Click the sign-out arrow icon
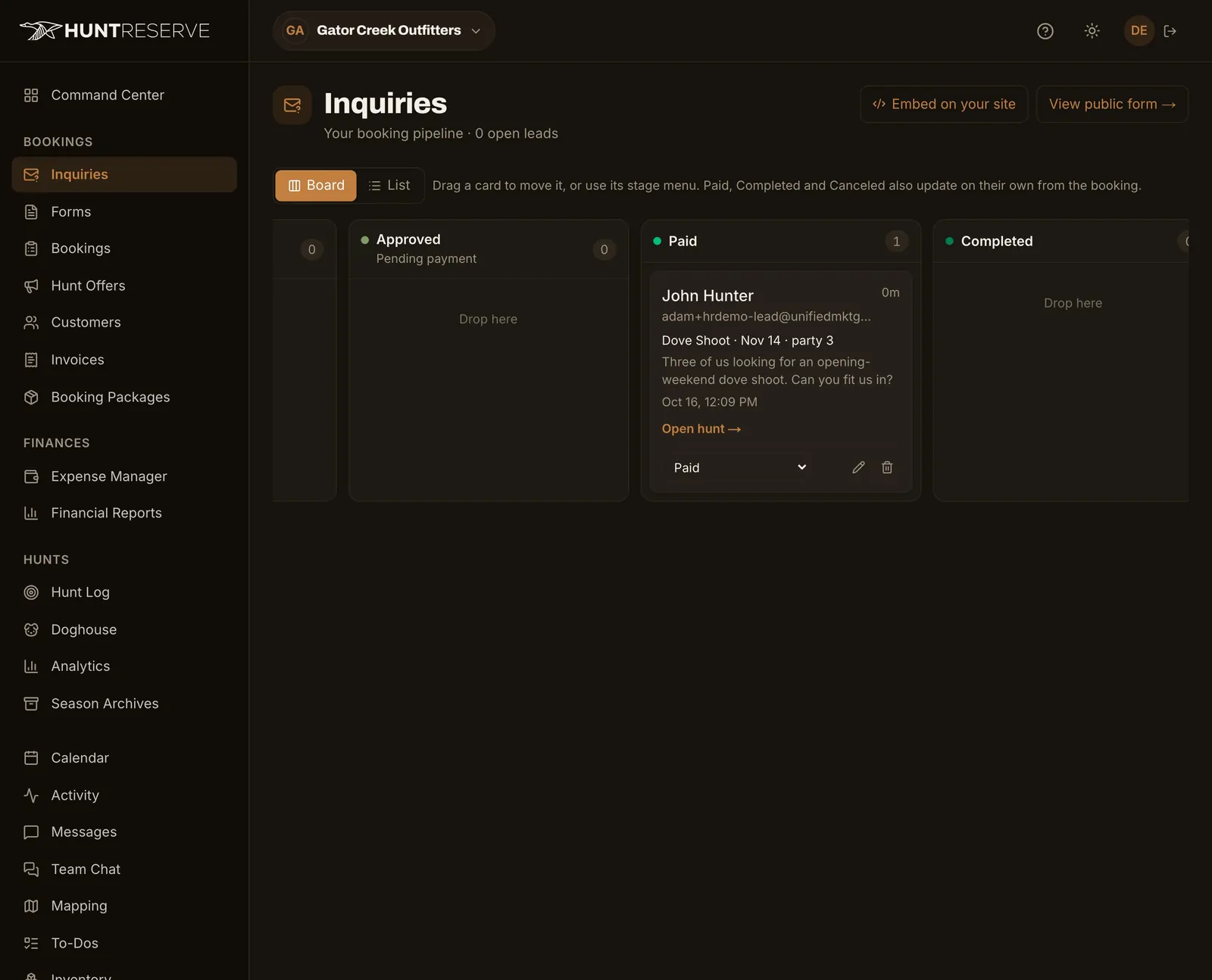Image resolution: width=1212 pixels, height=980 pixels. coord(1170,31)
